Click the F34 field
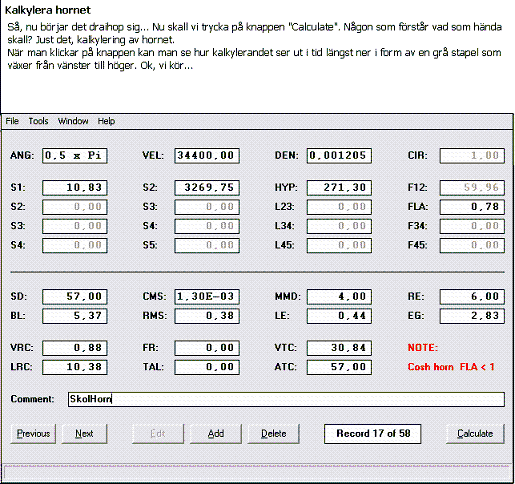 472,226
